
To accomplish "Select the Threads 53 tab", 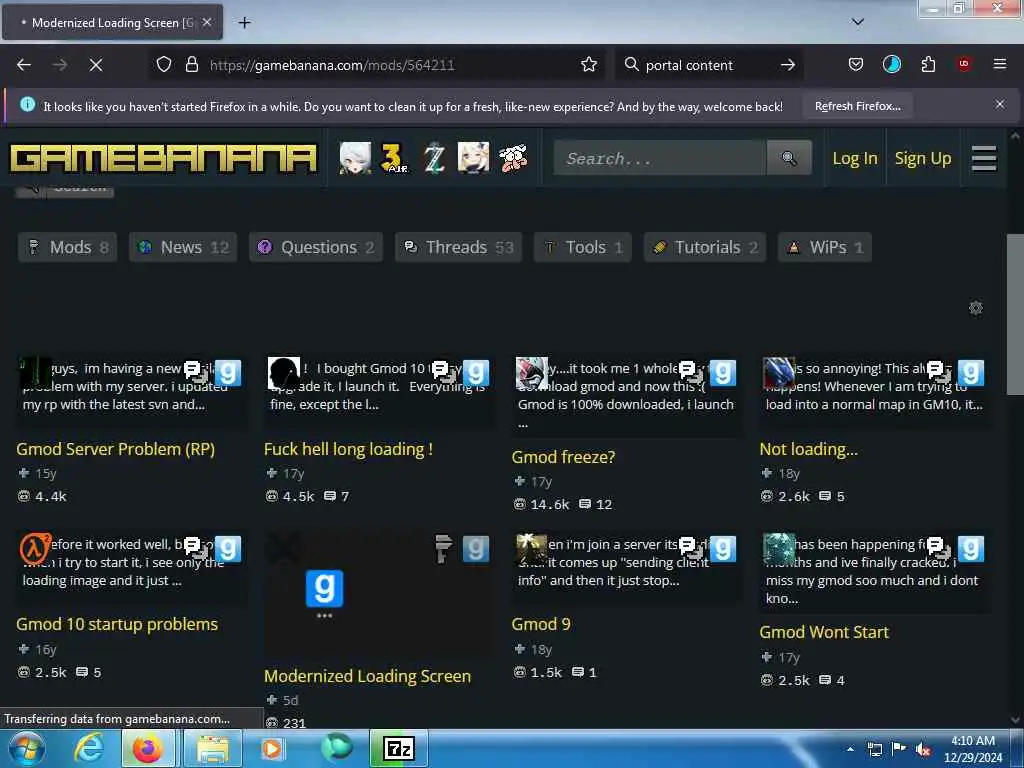I will tap(458, 247).
